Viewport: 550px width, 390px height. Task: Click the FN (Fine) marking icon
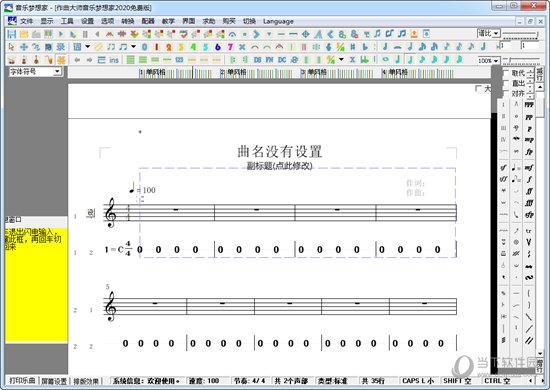point(269,60)
